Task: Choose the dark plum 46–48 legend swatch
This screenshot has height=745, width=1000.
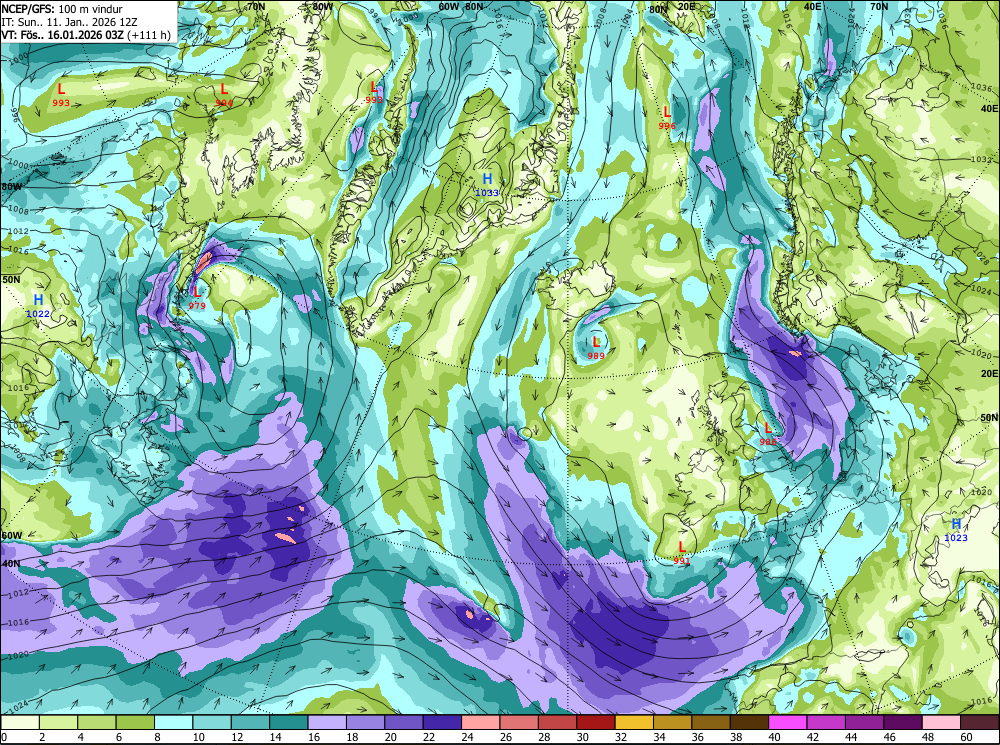Action: 903,722
